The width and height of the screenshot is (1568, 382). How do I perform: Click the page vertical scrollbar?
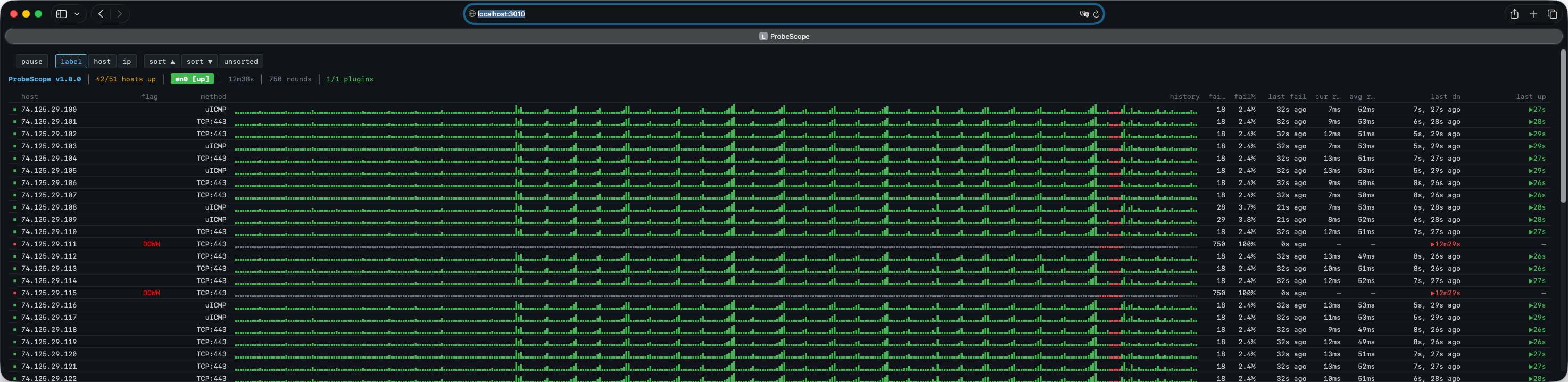tap(1563, 127)
